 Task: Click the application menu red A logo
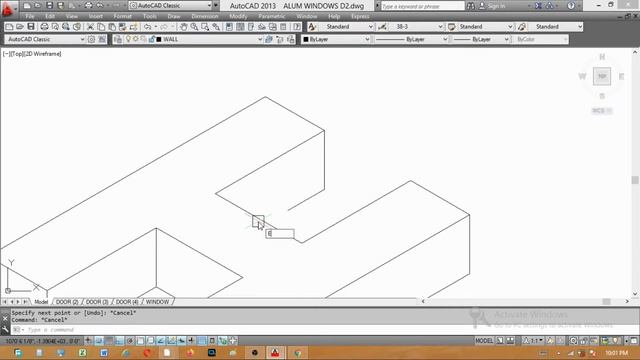click(x=7, y=8)
